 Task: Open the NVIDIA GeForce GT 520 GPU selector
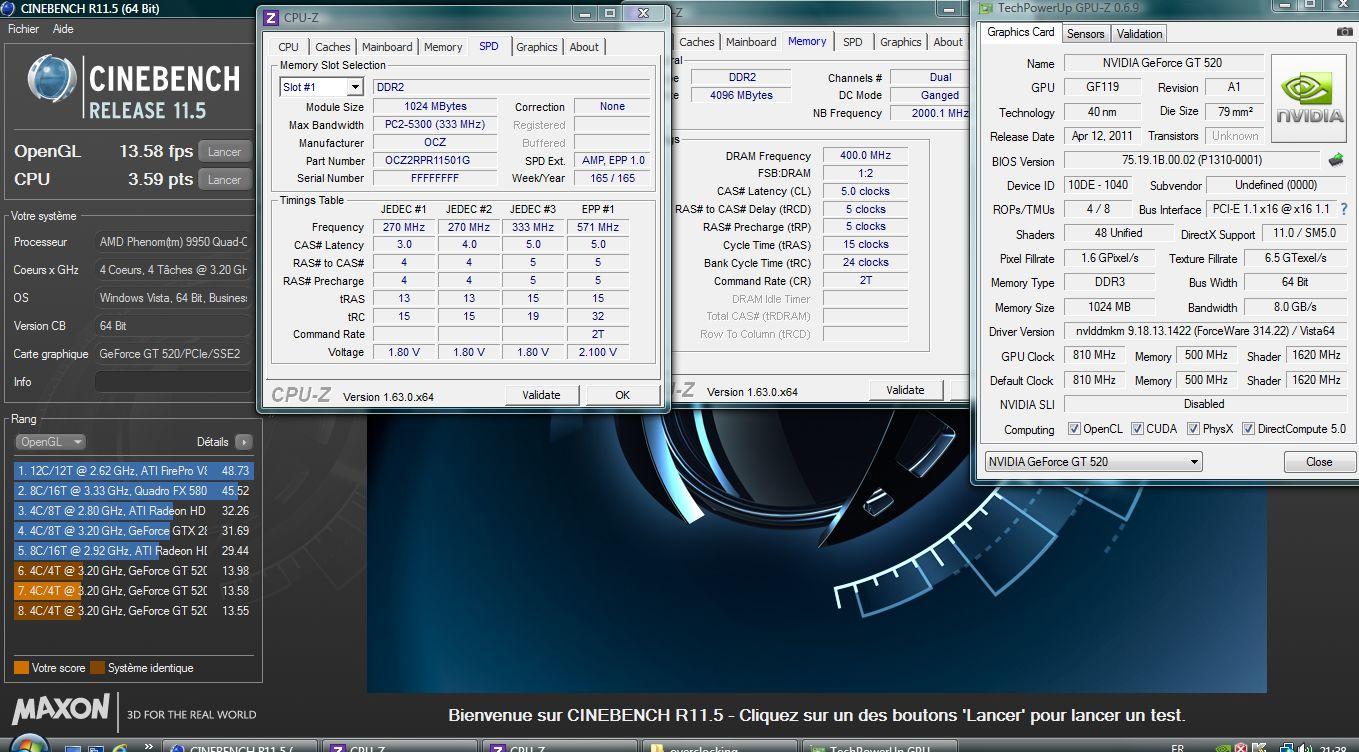(1093, 462)
